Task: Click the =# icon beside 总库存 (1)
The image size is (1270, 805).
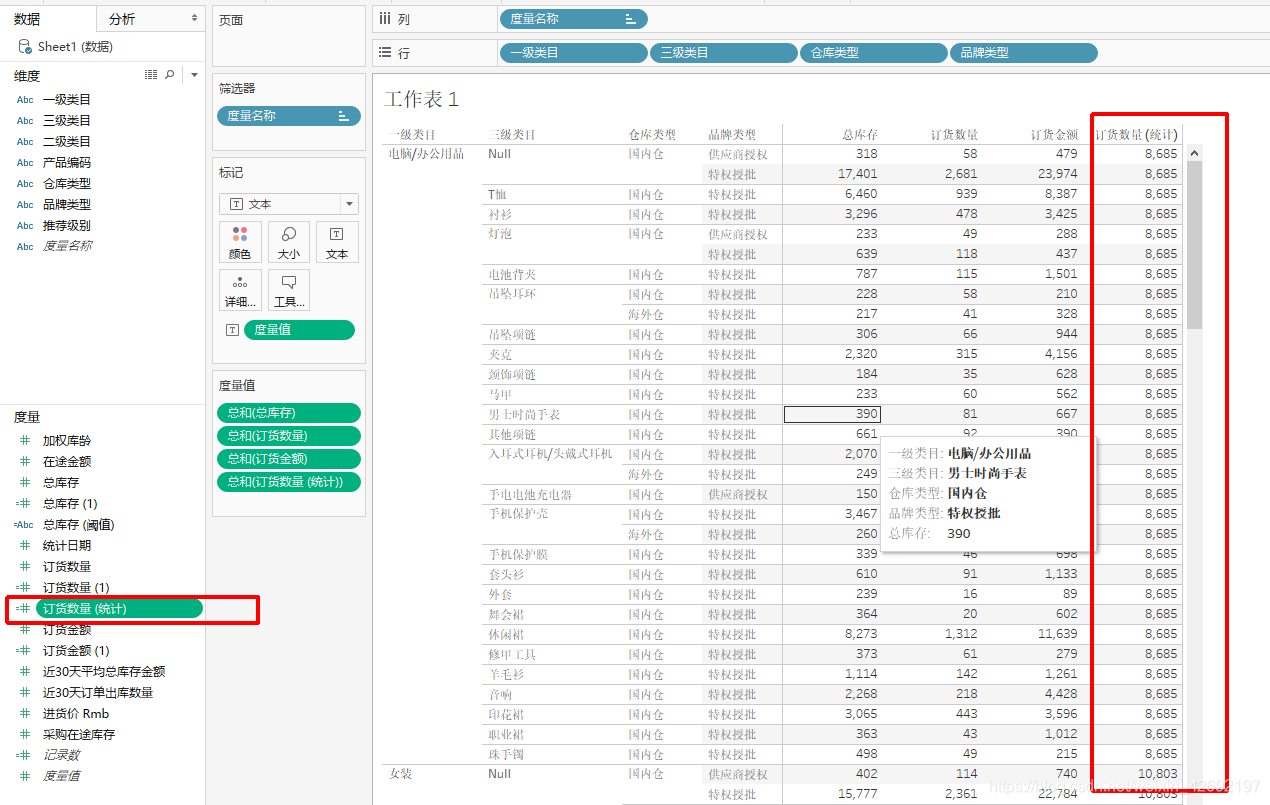Action: click(x=23, y=504)
